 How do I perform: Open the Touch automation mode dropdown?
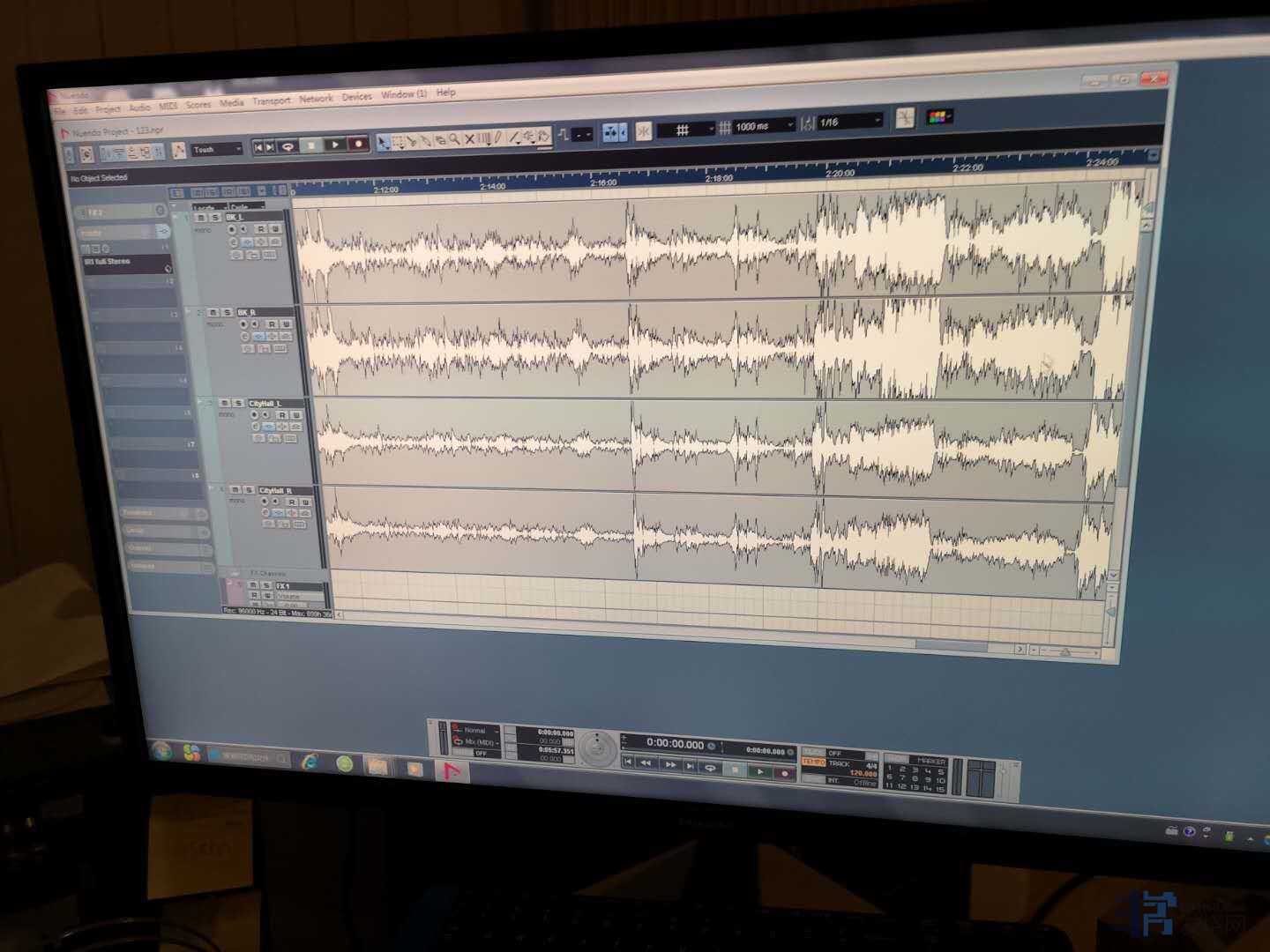217,150
